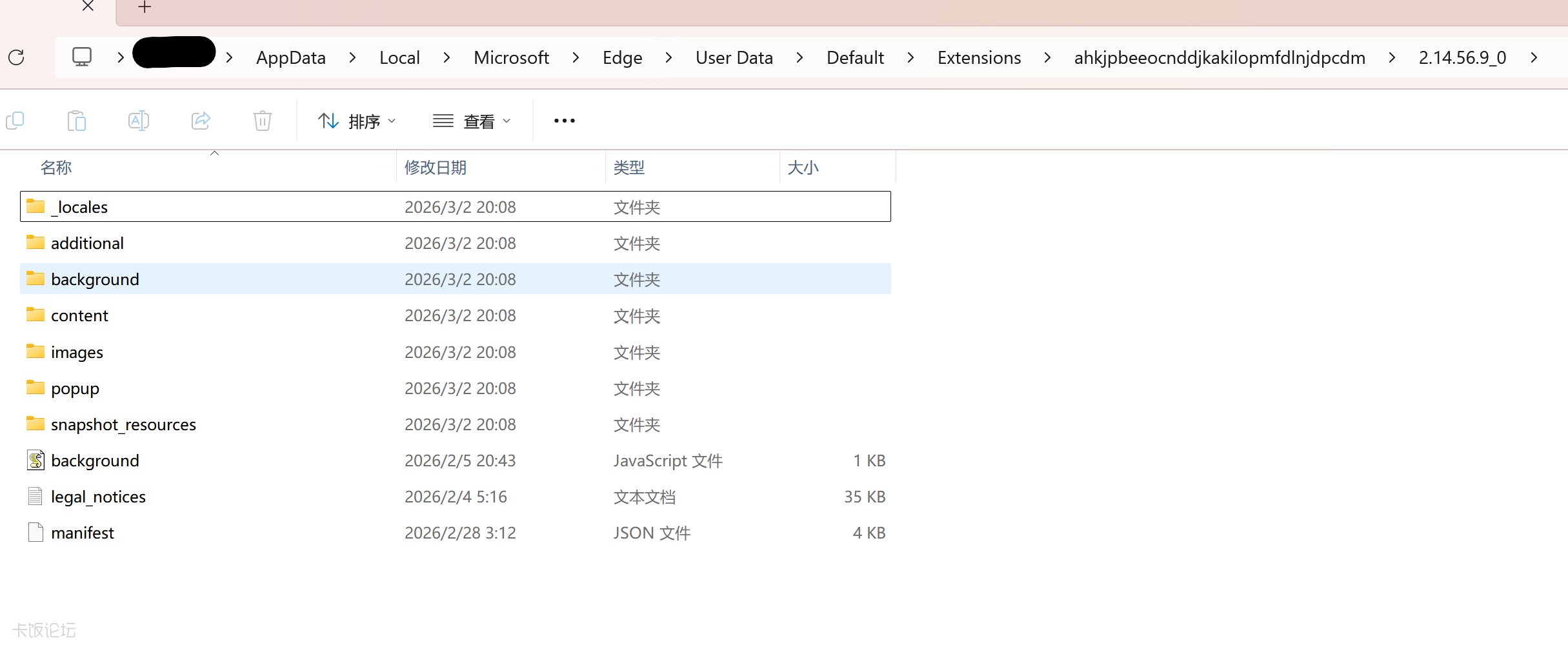The height and width of the screenshot is (645, 1568).
Task: Navigate to User Data breadcrumb
Action: (734, 57)
